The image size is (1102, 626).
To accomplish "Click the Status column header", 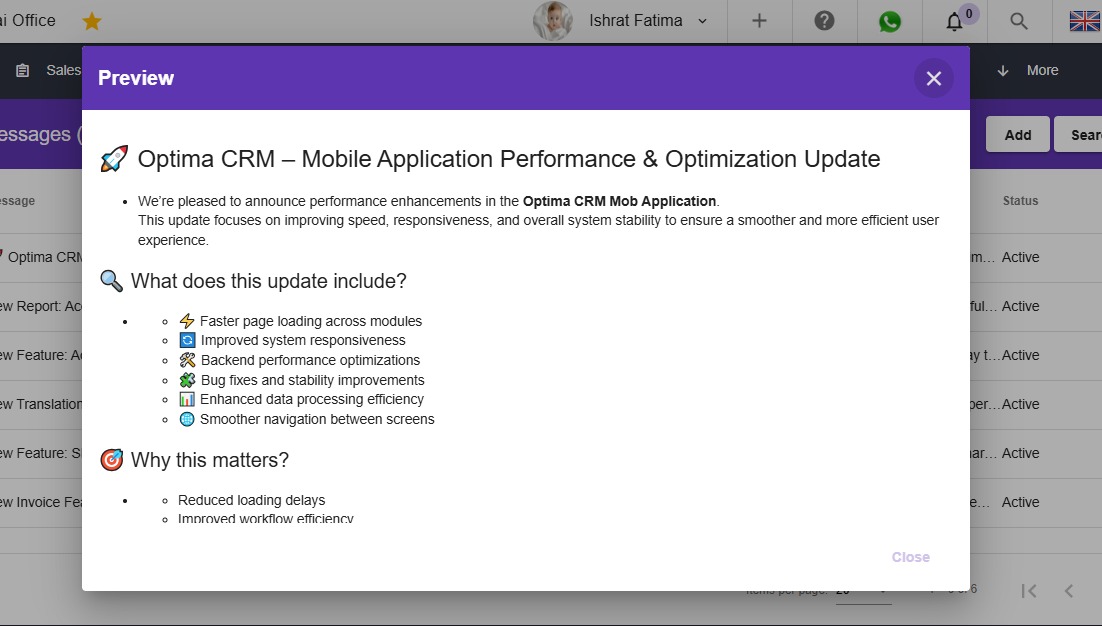I will 1020,201.
